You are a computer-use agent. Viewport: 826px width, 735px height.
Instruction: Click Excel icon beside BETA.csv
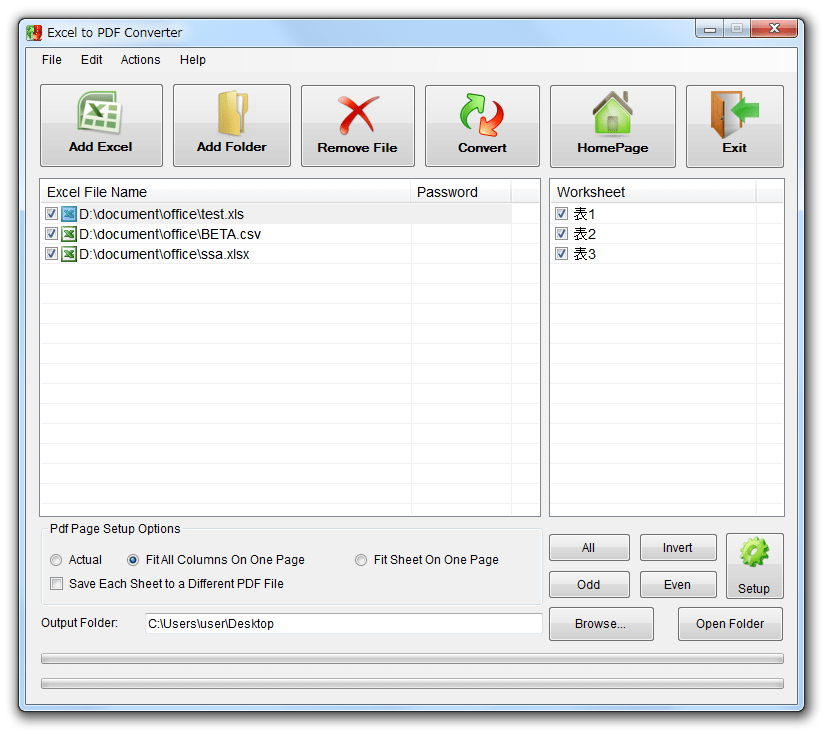[x=68, y=234]
